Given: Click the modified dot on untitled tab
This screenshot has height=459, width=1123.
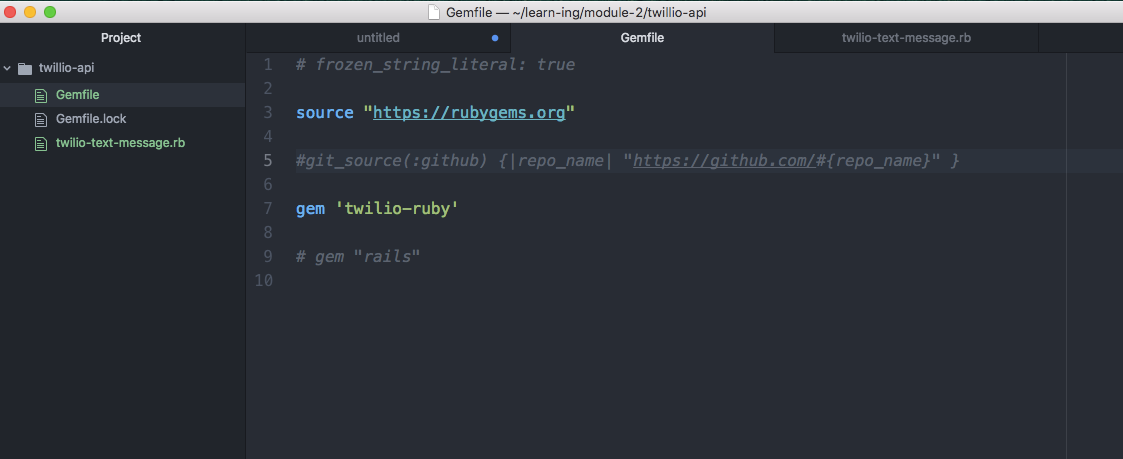Looking at the screenshot, I should pyautogui.click(x=495, y=38).
